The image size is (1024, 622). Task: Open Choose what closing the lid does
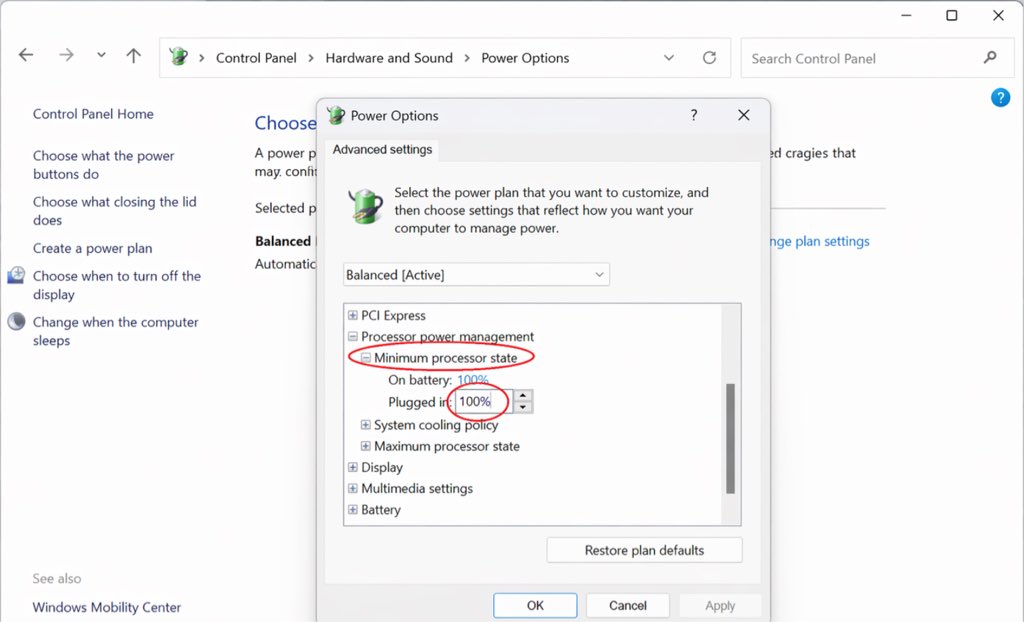114,210
